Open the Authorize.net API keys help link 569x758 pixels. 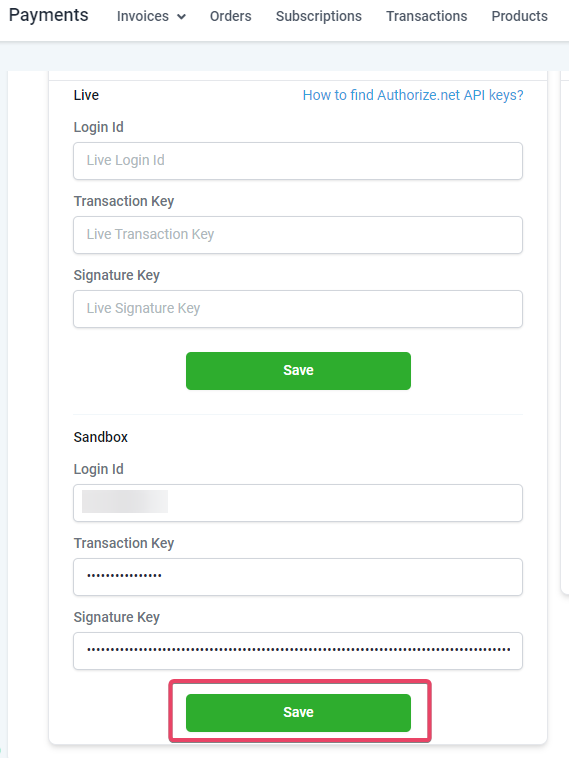(x=413, y=95)
